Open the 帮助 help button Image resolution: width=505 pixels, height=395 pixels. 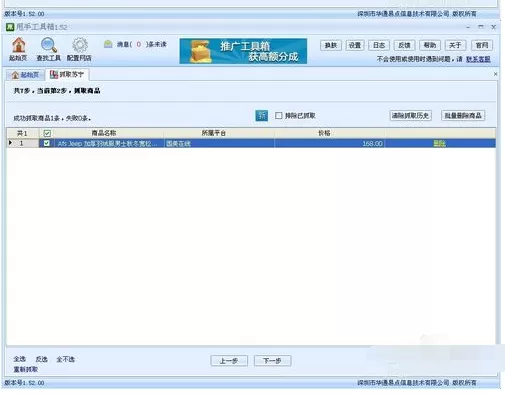click(430, 45)
